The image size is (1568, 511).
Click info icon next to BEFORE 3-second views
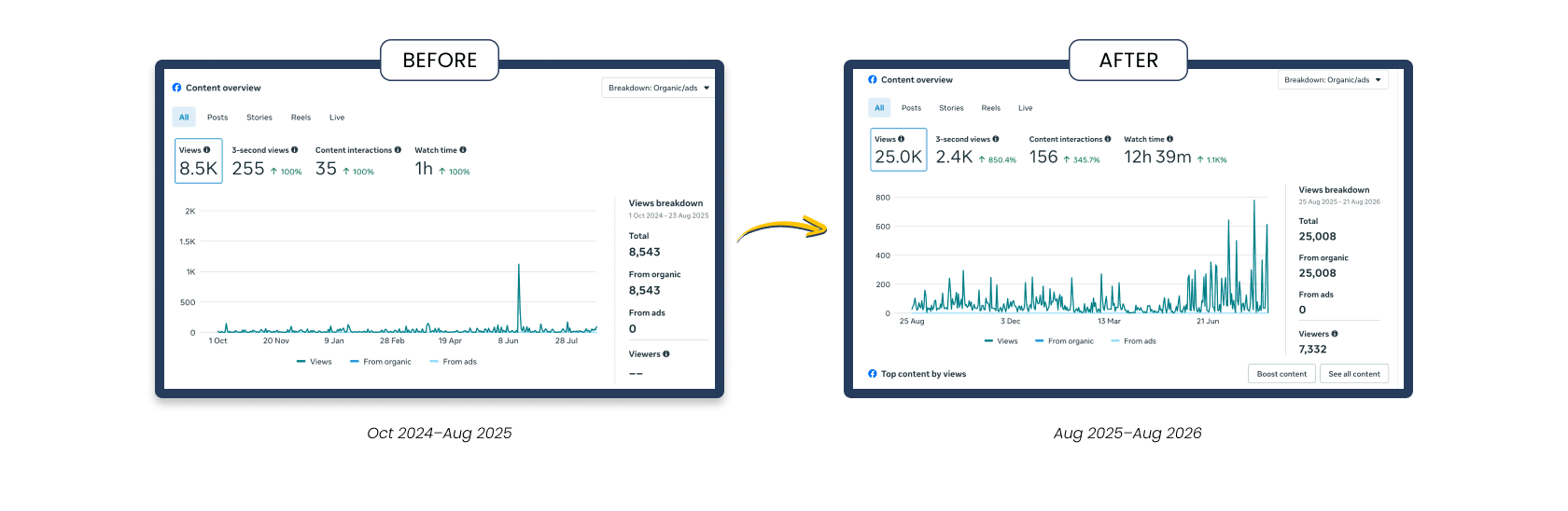pyautogui.click(x=295, y=150)
